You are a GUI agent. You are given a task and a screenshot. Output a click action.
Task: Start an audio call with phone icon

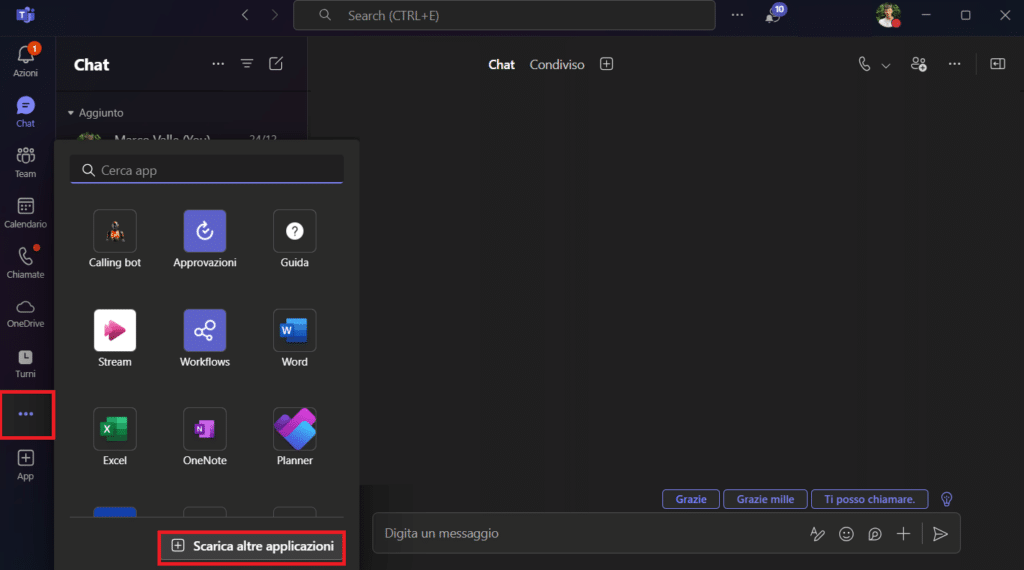click(x=864, y=64)
